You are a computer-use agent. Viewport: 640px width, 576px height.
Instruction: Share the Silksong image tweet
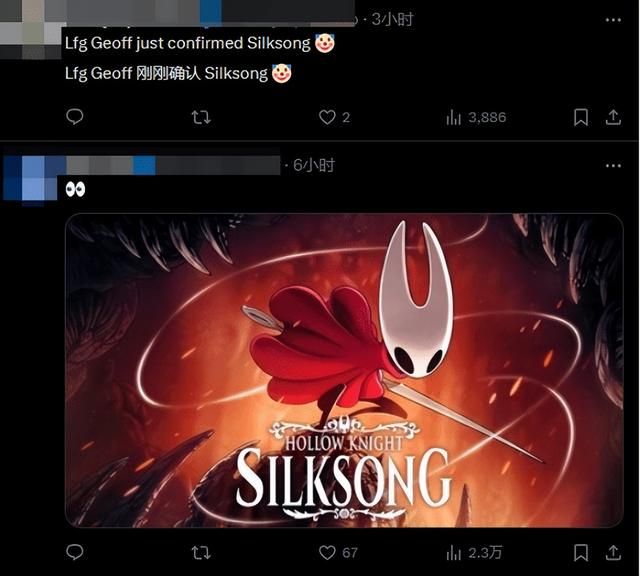tap(613, 553)
